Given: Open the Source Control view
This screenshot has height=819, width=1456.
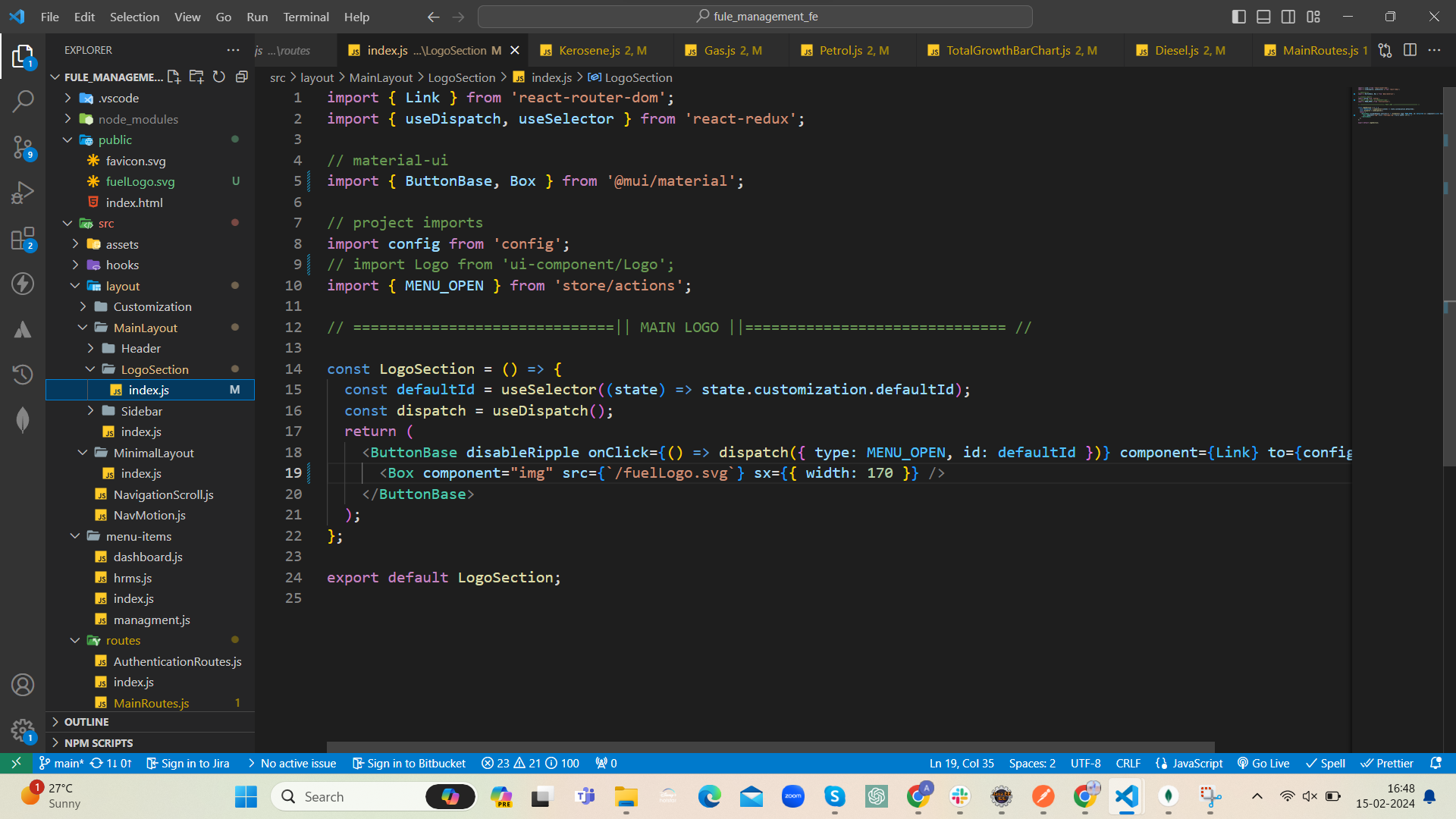Looking at the screenshot, I should tap(23, 147).
